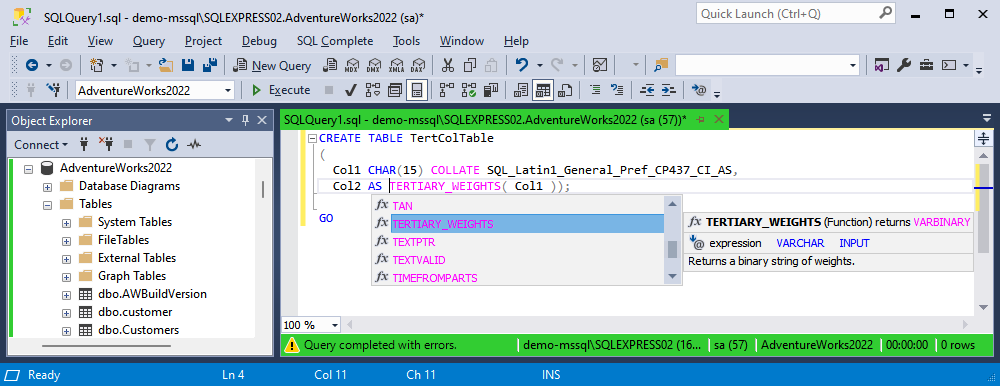This screenshot has width=1000, height=386.
Task: Open a new XMLA query
Action: [x=396, y=65]
